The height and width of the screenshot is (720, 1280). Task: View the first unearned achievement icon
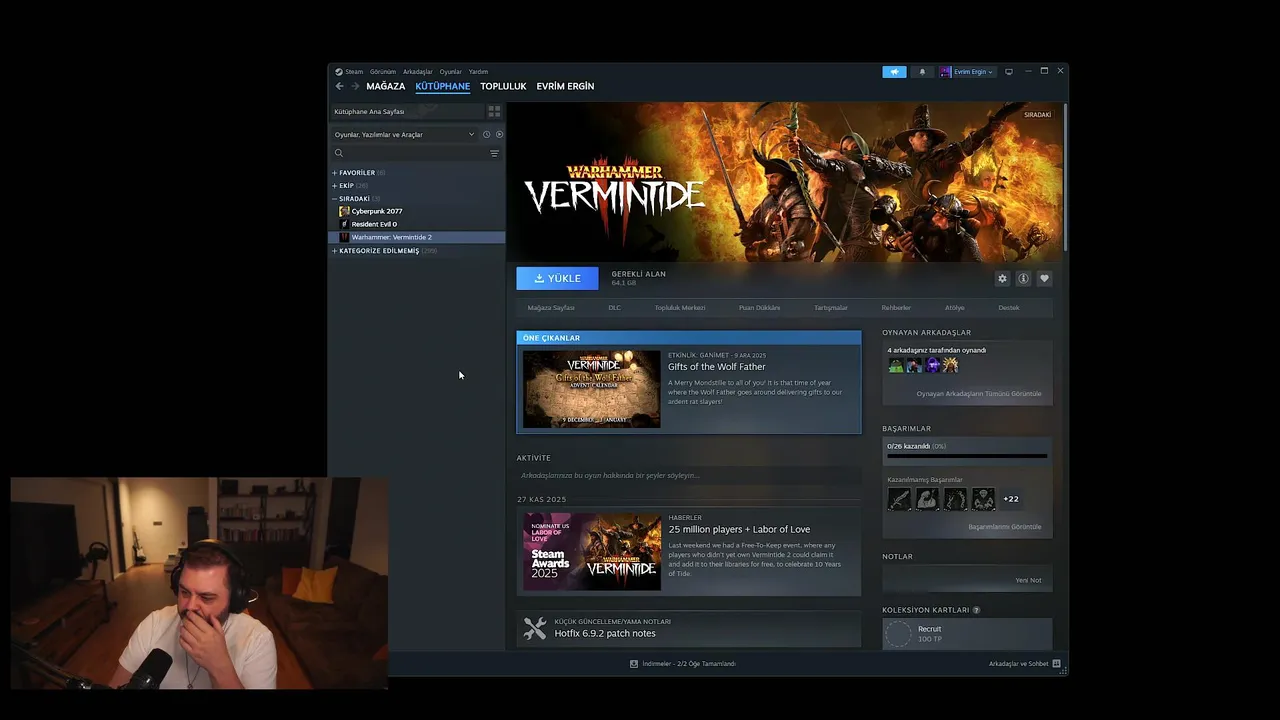(899, 499)
